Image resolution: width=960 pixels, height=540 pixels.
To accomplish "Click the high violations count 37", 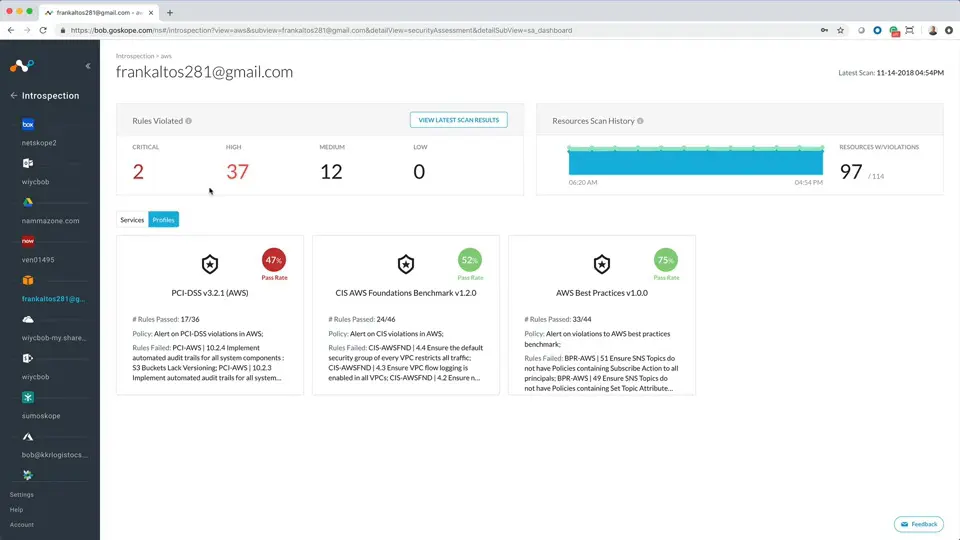I will [x=238, y=171].
